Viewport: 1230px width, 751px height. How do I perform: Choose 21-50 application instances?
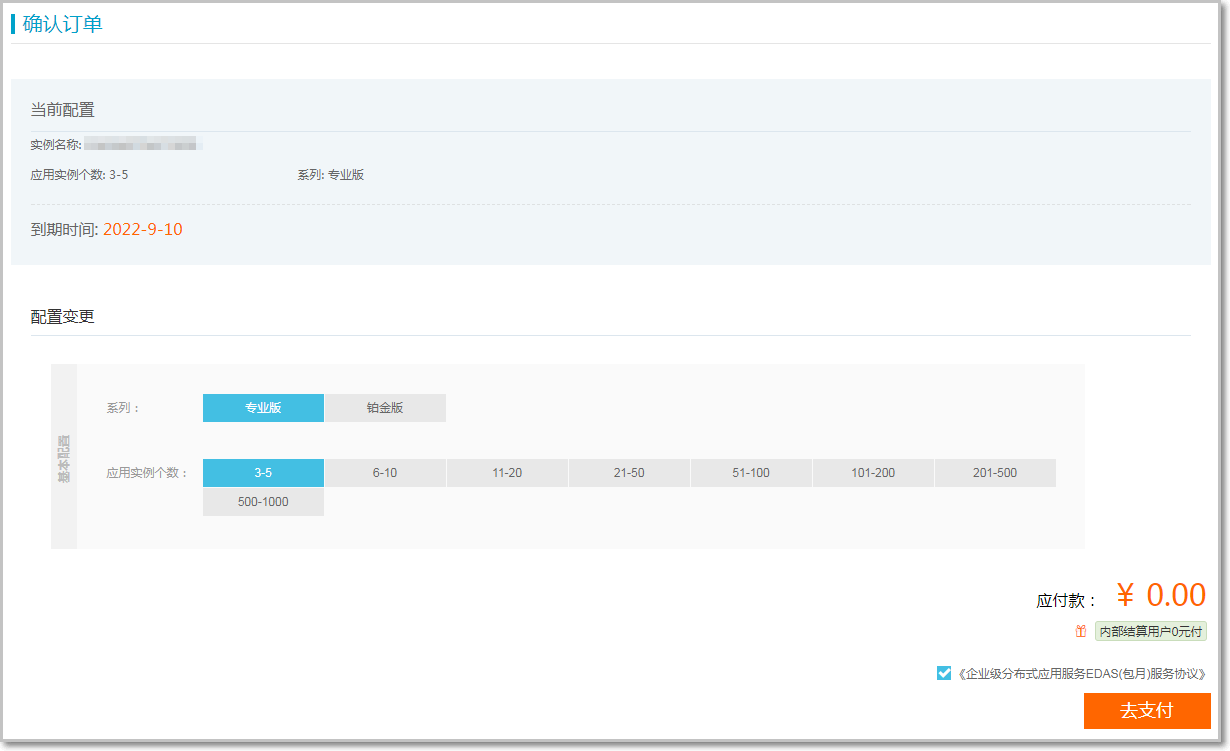point(629,473)
